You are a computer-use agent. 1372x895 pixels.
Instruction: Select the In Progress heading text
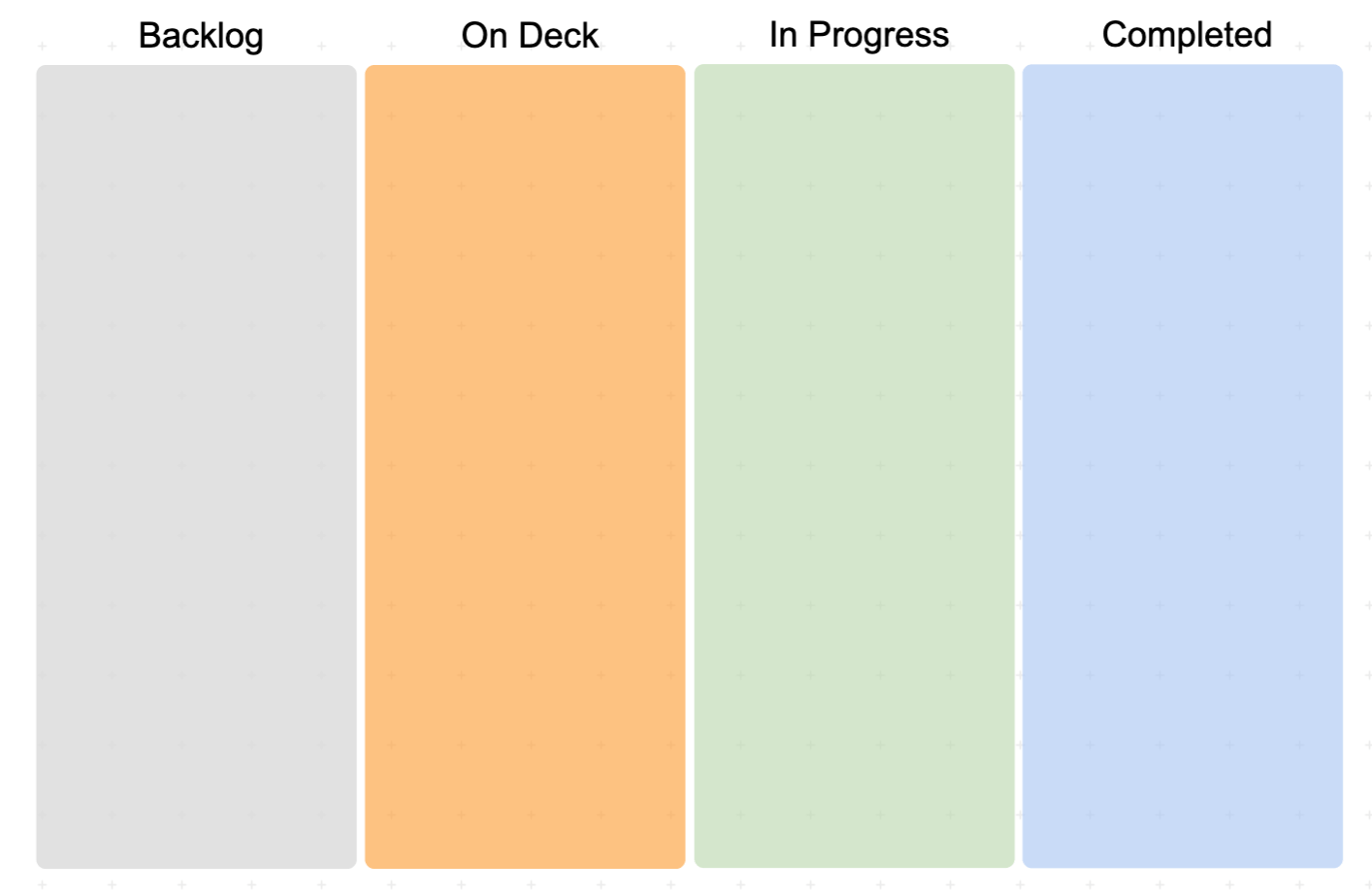pos(859,35)
